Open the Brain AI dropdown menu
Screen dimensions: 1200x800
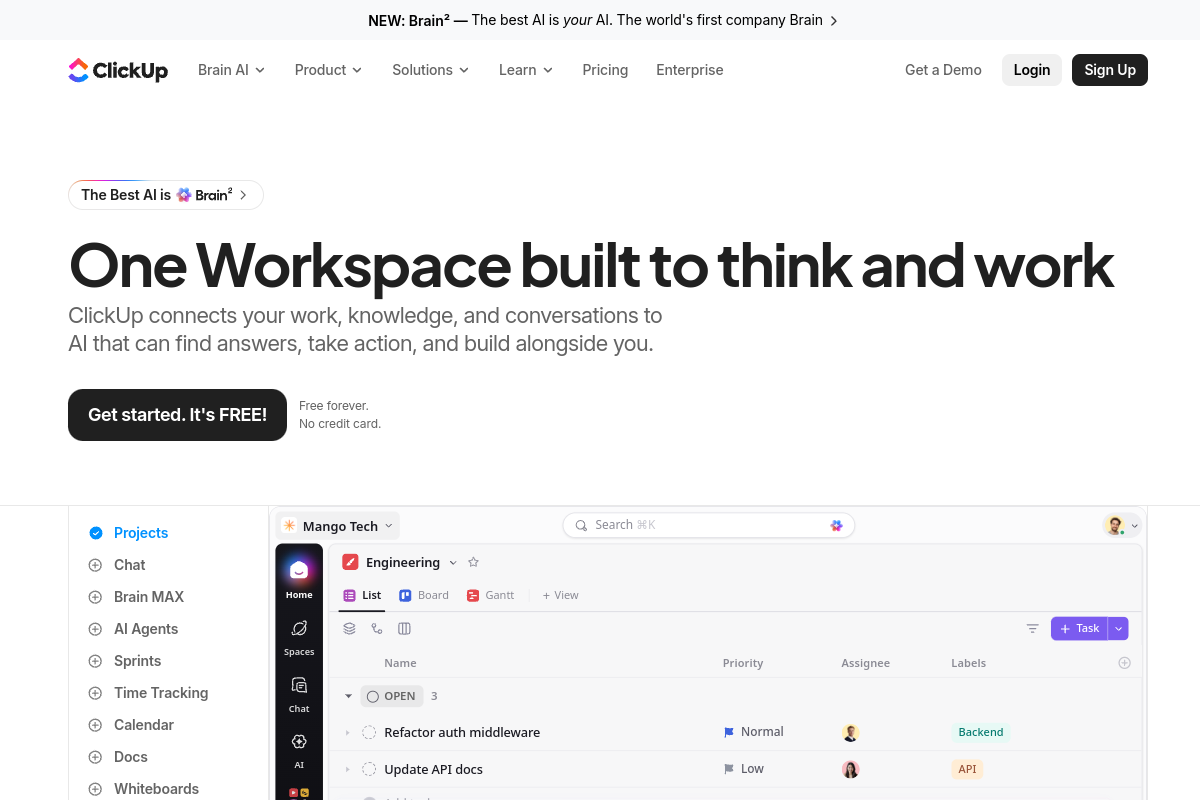[232, 70]
